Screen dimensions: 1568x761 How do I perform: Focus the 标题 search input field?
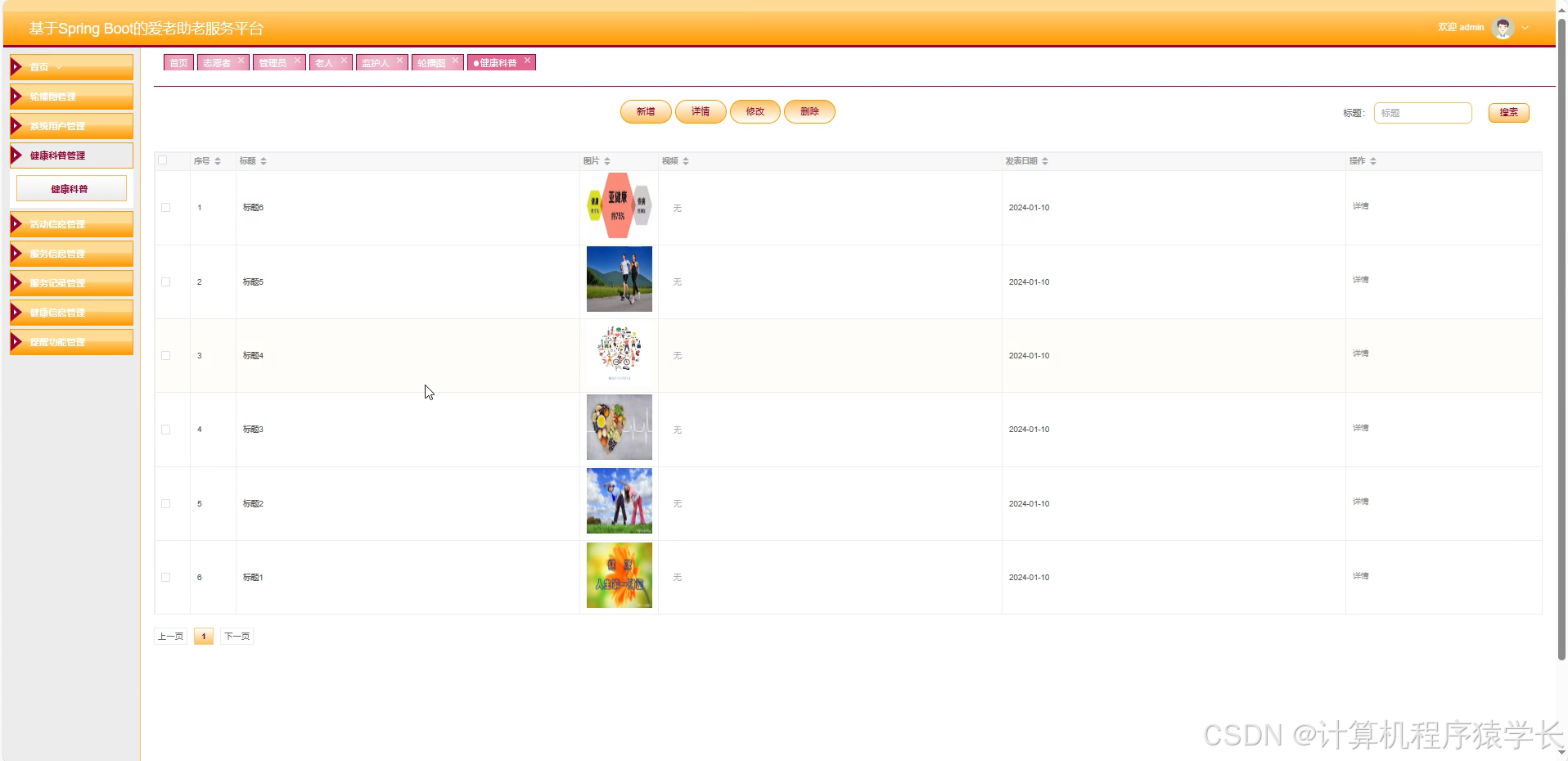click(1422, 113)
